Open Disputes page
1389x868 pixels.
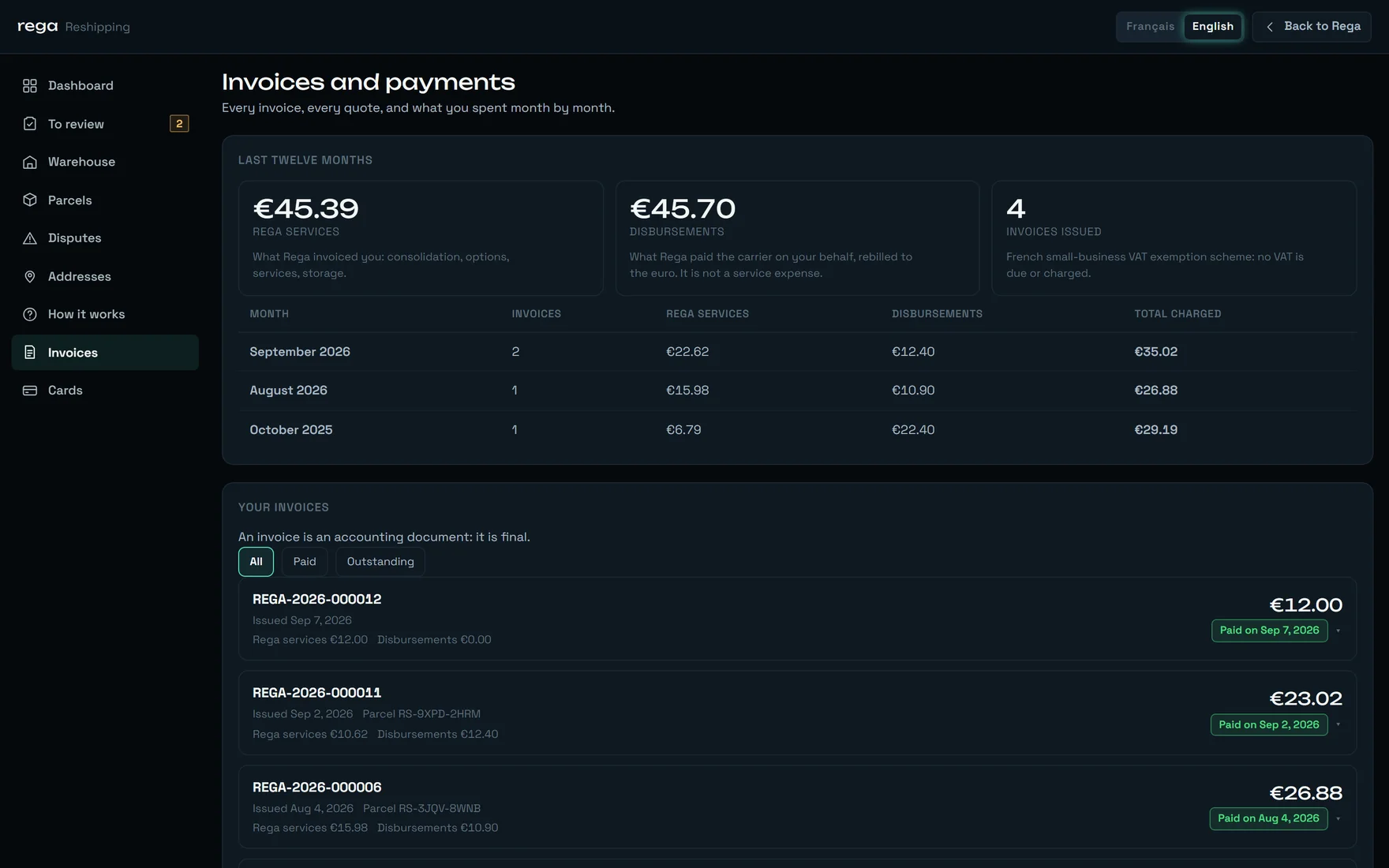pyautogui.click(x=105, y=238)
